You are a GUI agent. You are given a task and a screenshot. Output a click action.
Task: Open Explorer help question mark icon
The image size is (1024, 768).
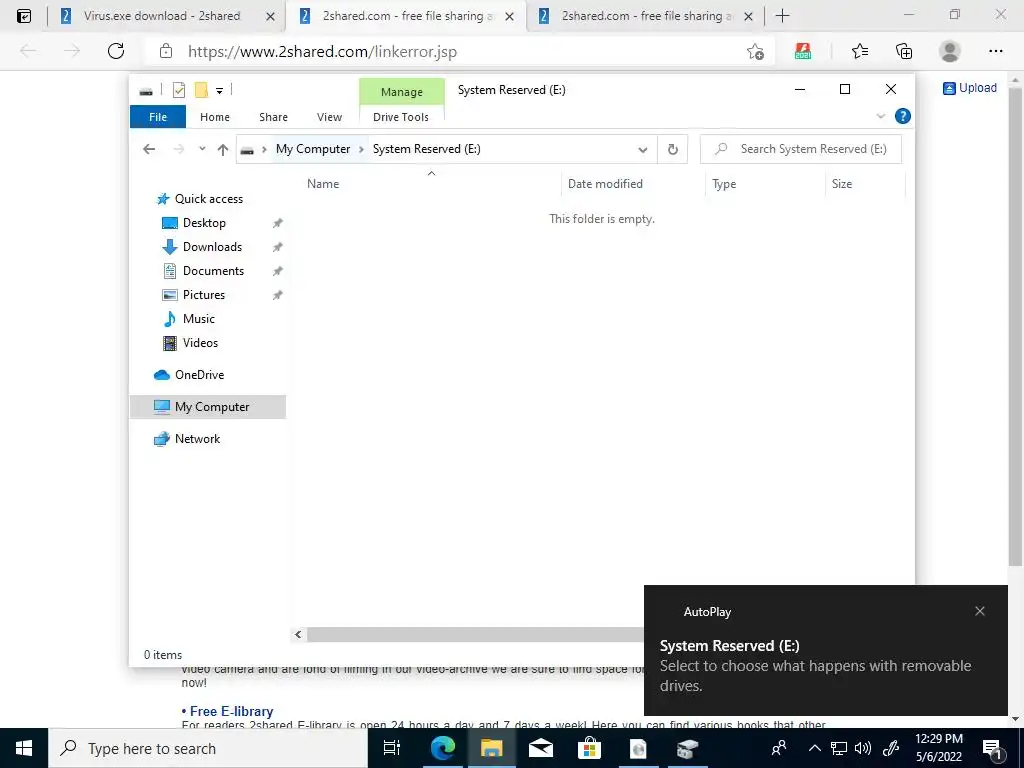pyautogui.click(x=903, y=116)
